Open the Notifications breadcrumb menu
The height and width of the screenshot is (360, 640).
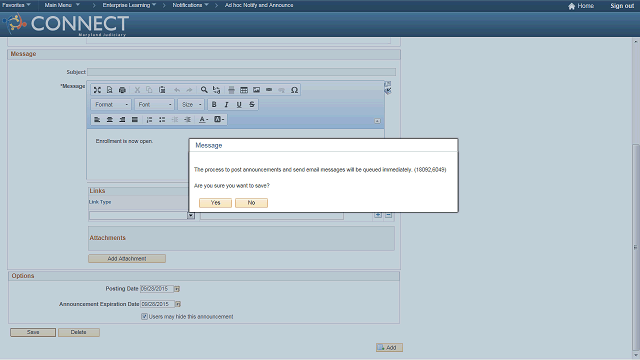point(190,5)
